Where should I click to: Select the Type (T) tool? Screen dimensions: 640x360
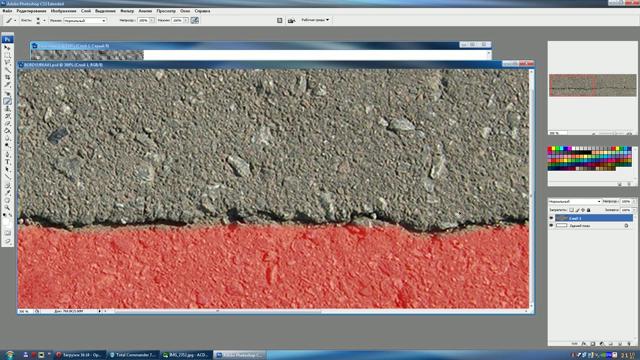[x=7, y=162]
